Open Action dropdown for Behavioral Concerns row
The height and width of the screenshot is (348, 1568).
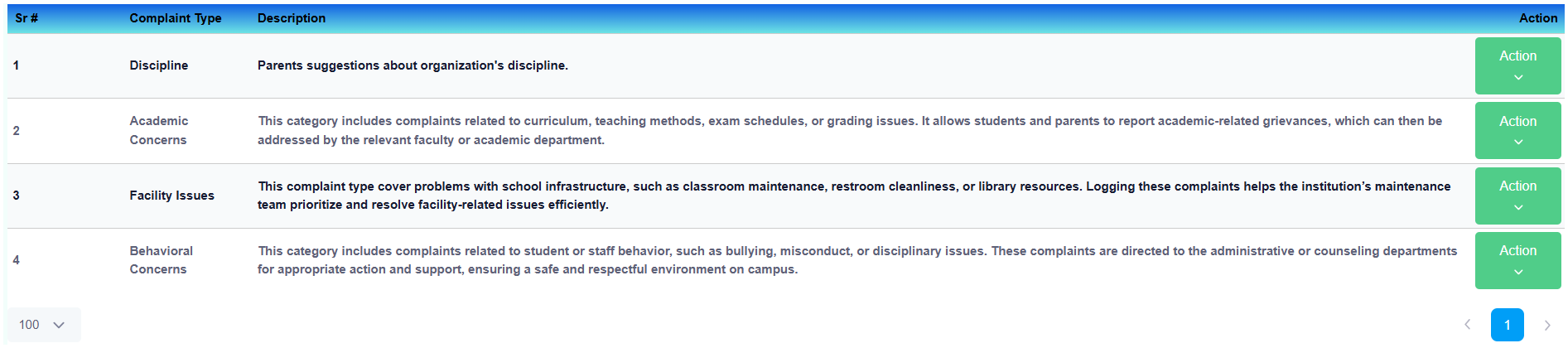click(1517, 260)
